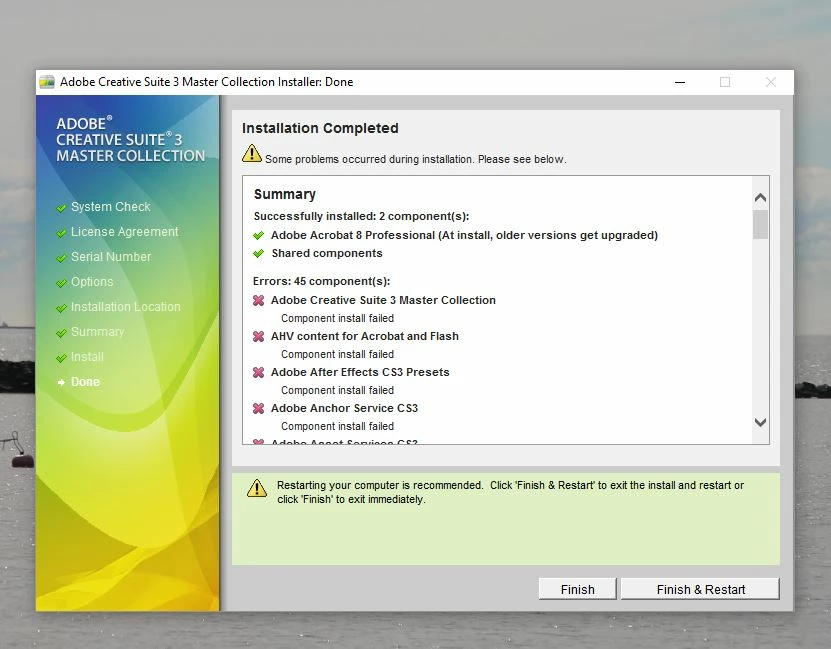
Task: Click the checkmark beside Summary step in sidebar
Action: 61,333
